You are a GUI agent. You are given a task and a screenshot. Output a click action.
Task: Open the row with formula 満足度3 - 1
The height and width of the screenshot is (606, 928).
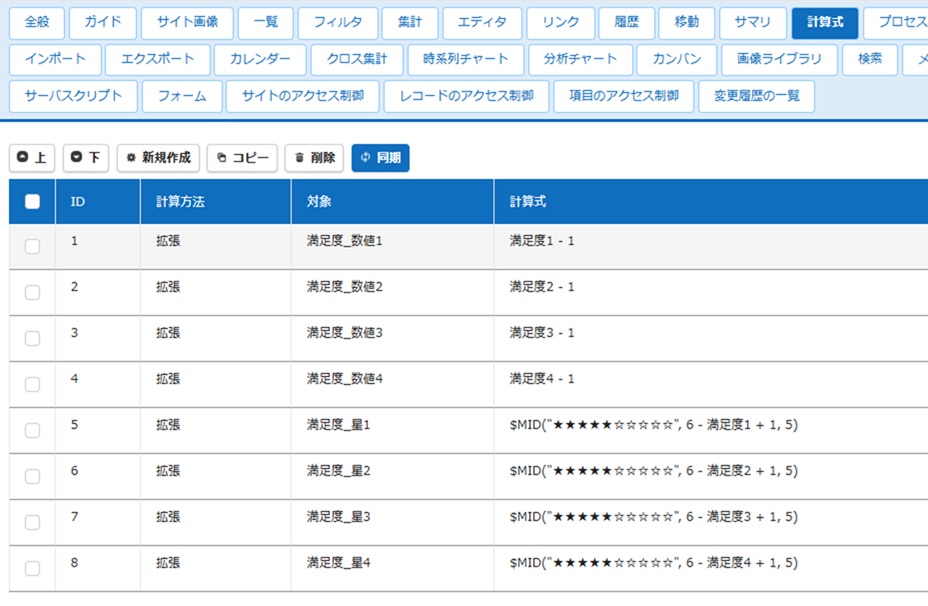(542, 333)
